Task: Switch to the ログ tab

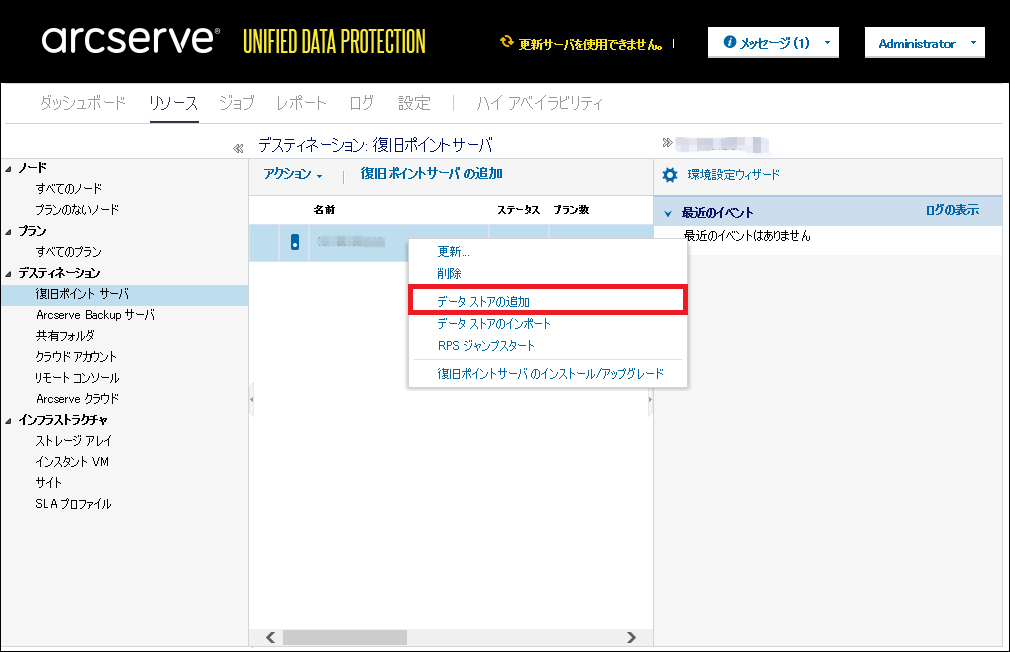Action: click(361, 102)
